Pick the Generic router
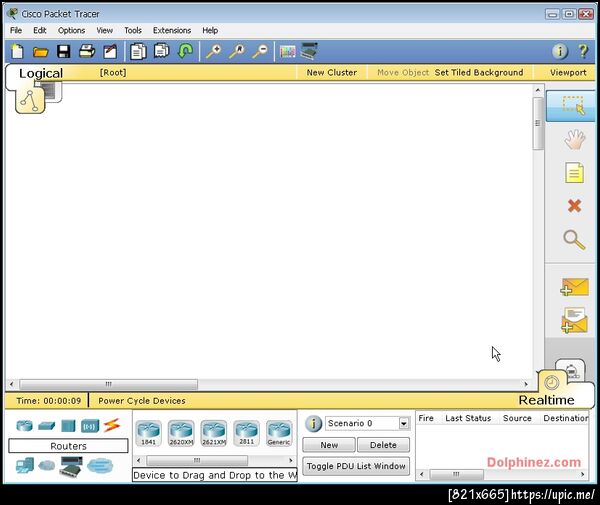This screenshot has width=600, height=505. (x=279, y=433)
